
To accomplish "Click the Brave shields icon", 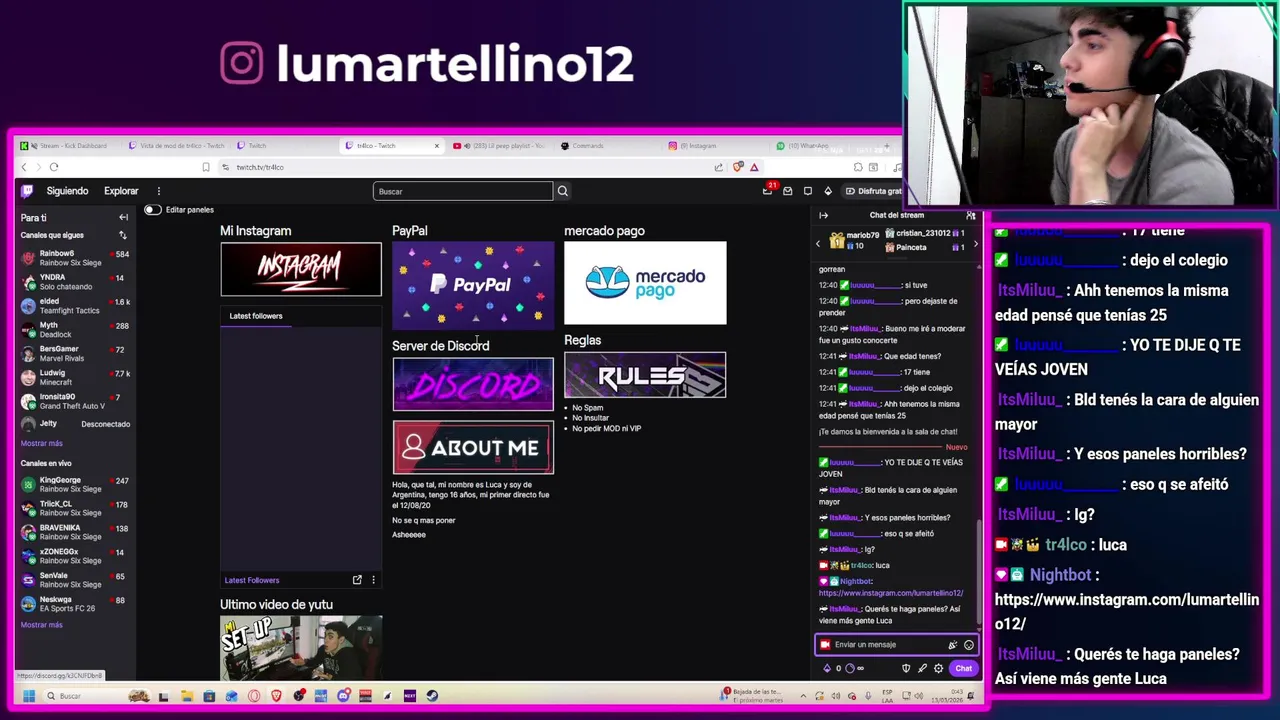I will [738, 167].
